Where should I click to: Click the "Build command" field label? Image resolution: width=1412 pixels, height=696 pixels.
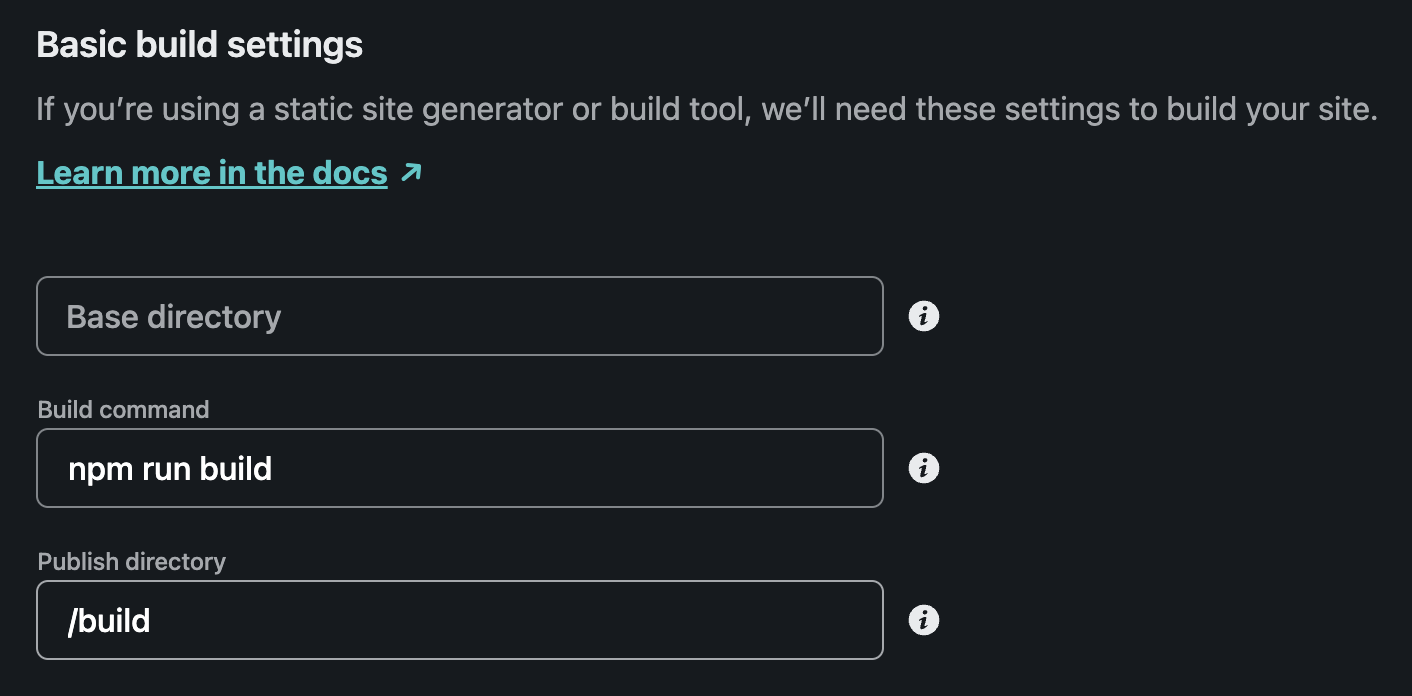[123, 410]
